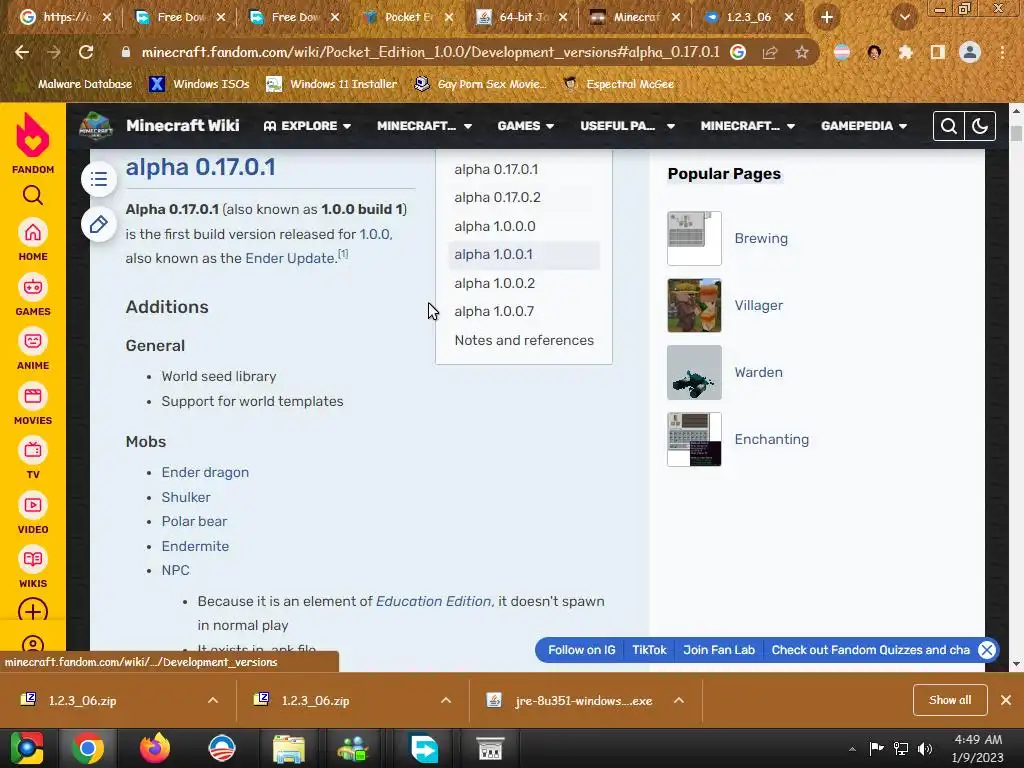
Task: Select alpha 1.0.0.1 in contents list
Action: (494, 255)
